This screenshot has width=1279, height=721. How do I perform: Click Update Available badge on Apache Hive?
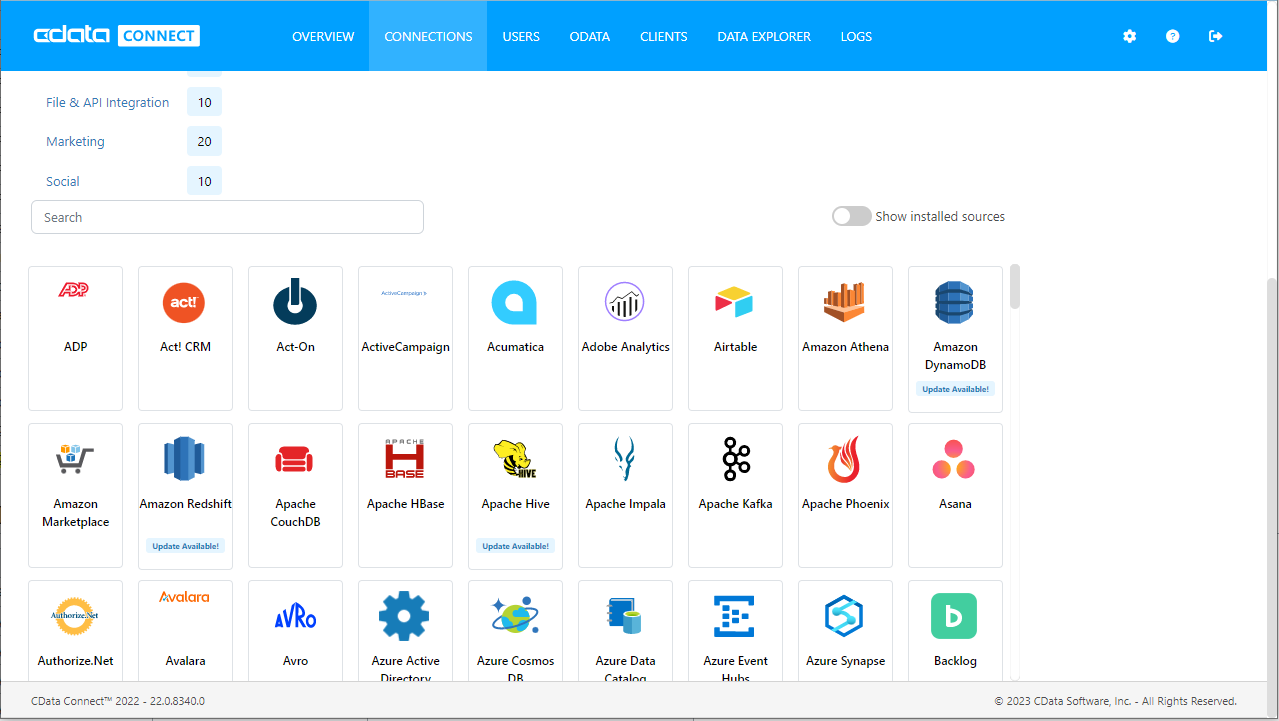click(515, 546)
